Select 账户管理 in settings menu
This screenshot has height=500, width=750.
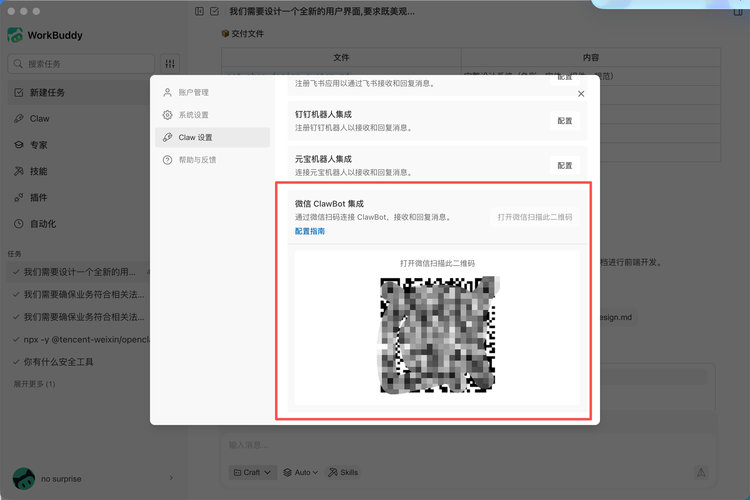point(193,93)
